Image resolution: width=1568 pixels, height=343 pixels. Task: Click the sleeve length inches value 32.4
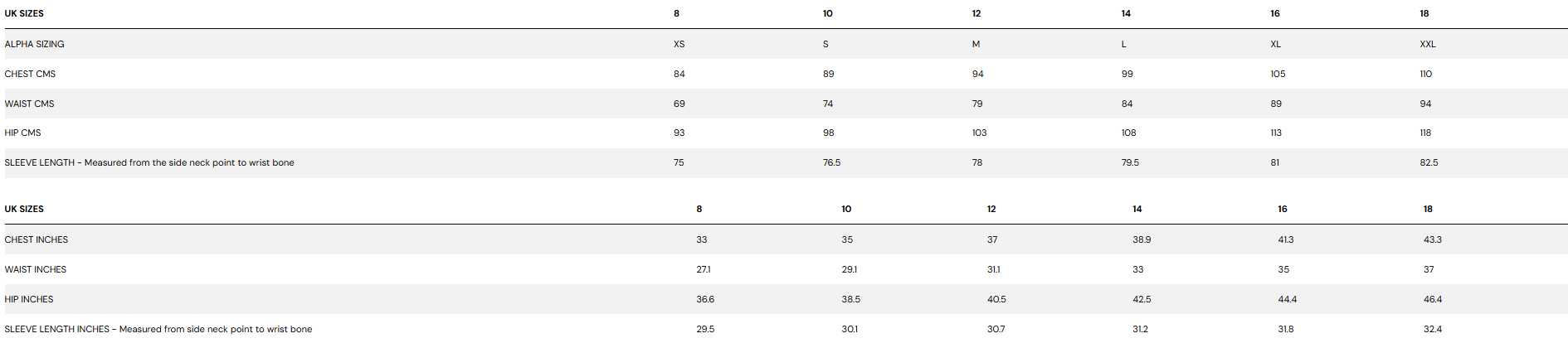pos(1432,329)
